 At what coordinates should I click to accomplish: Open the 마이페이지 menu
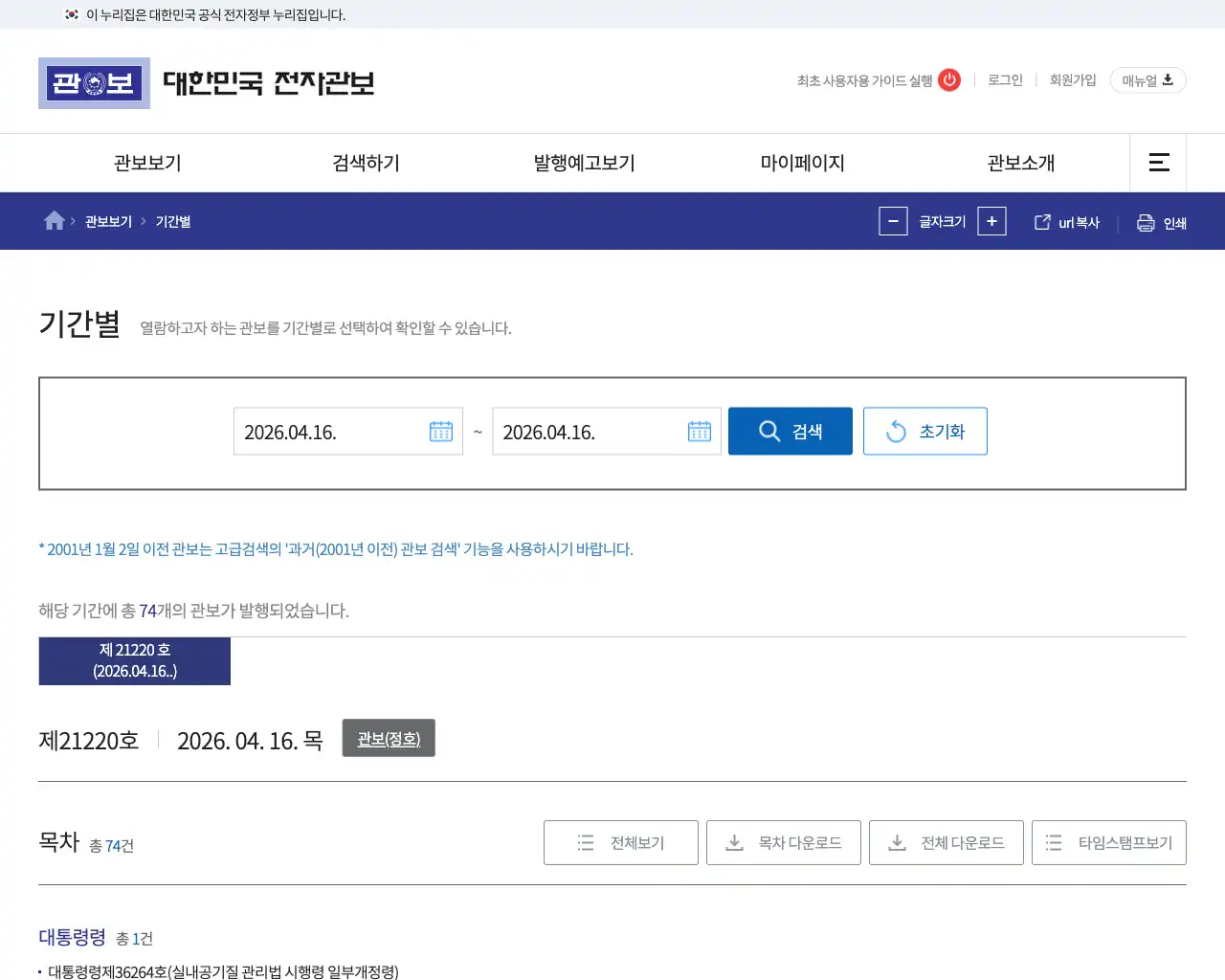(802, 163)
